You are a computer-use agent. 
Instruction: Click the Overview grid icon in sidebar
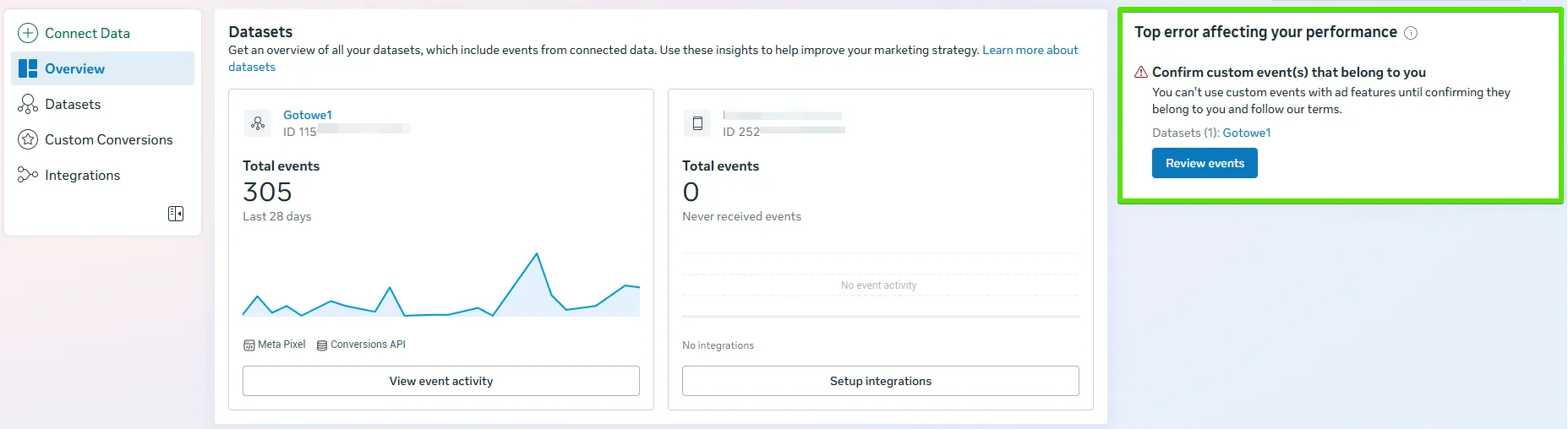coord(28,68)
